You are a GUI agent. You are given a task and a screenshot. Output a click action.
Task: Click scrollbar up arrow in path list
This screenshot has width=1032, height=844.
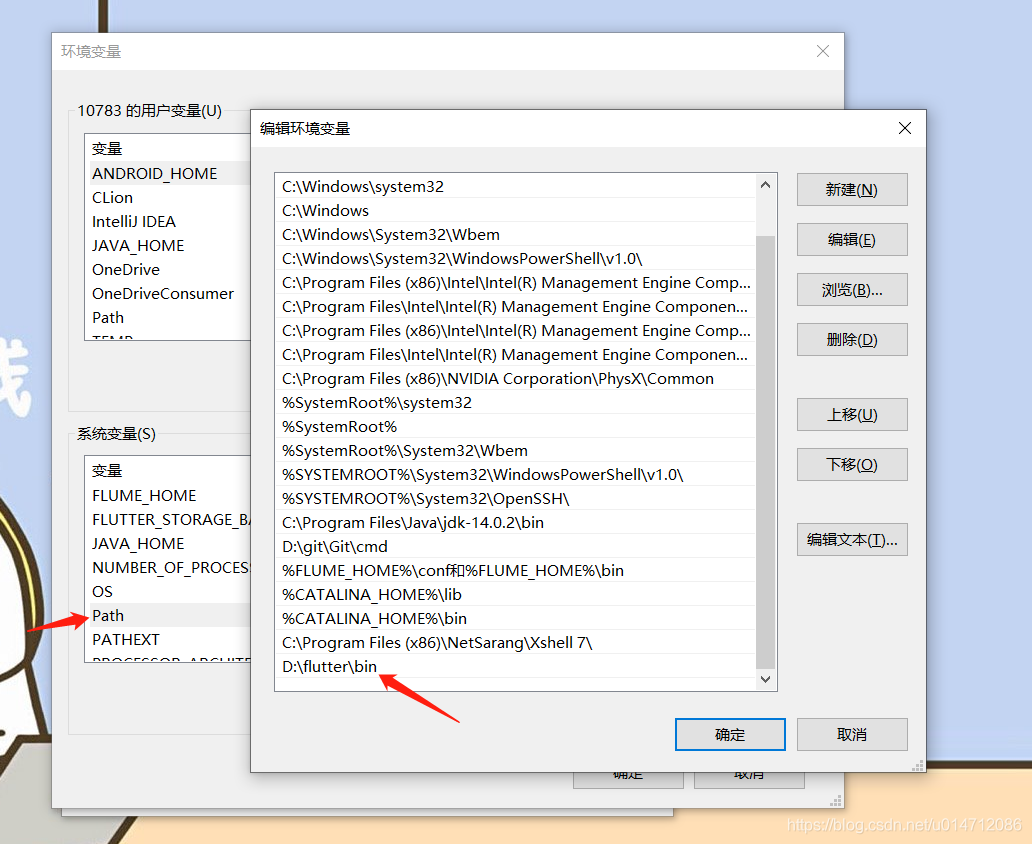coord(765,185)
